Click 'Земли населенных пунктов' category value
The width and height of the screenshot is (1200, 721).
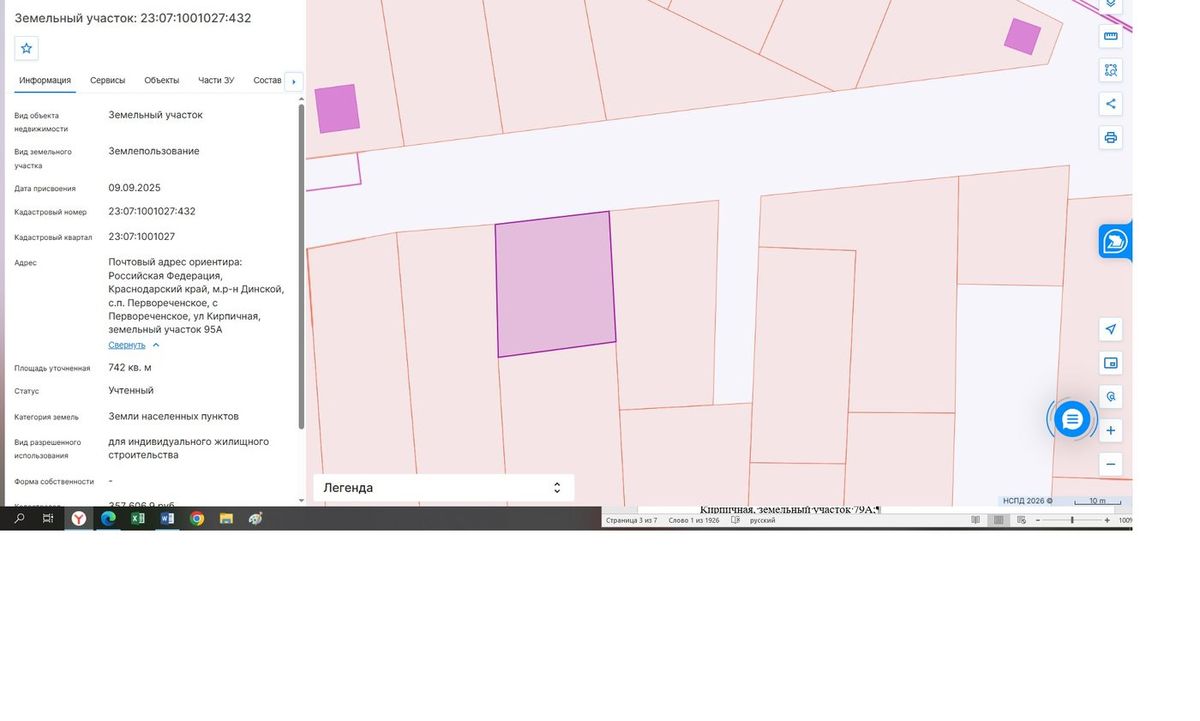pos(173,416)
